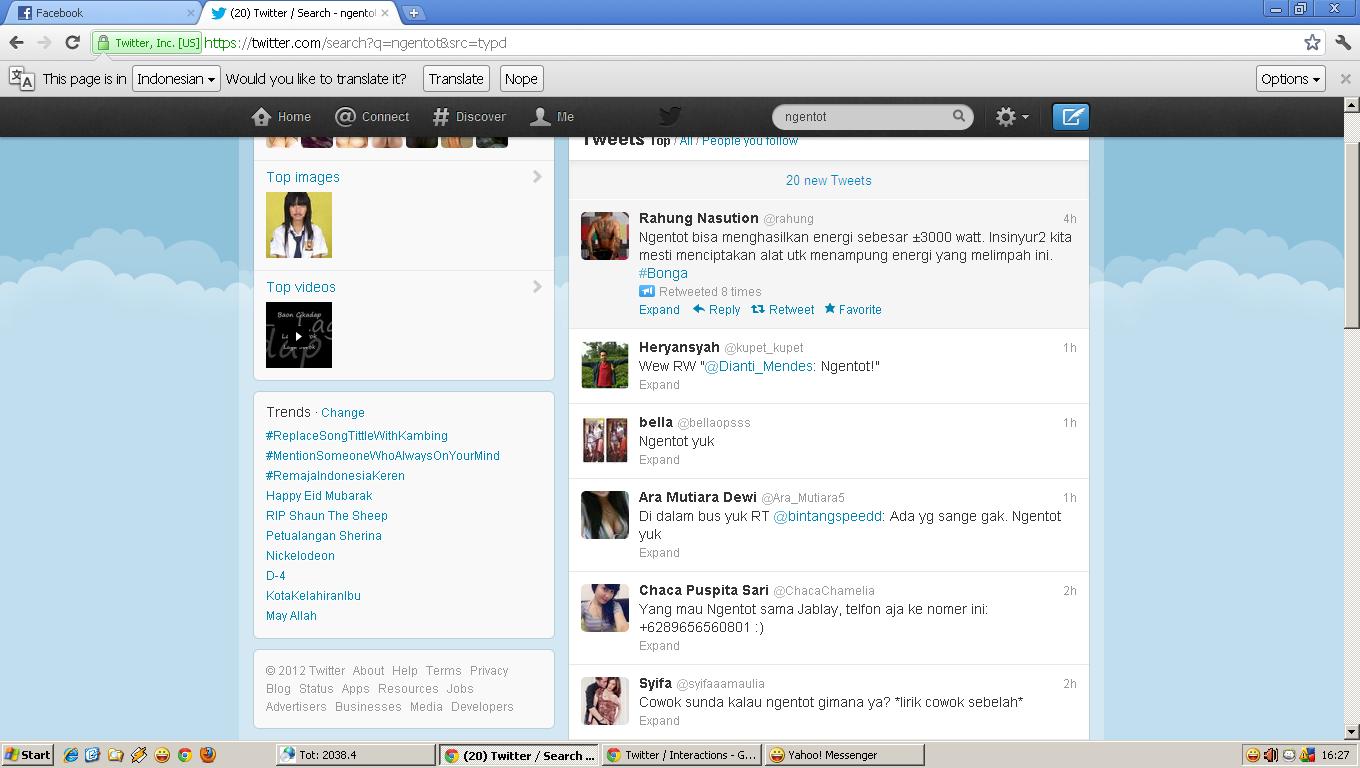Image resolution: width=1360 pixels, height=768 pixels.
Task: Open the Me profile page
Action: 552,117
